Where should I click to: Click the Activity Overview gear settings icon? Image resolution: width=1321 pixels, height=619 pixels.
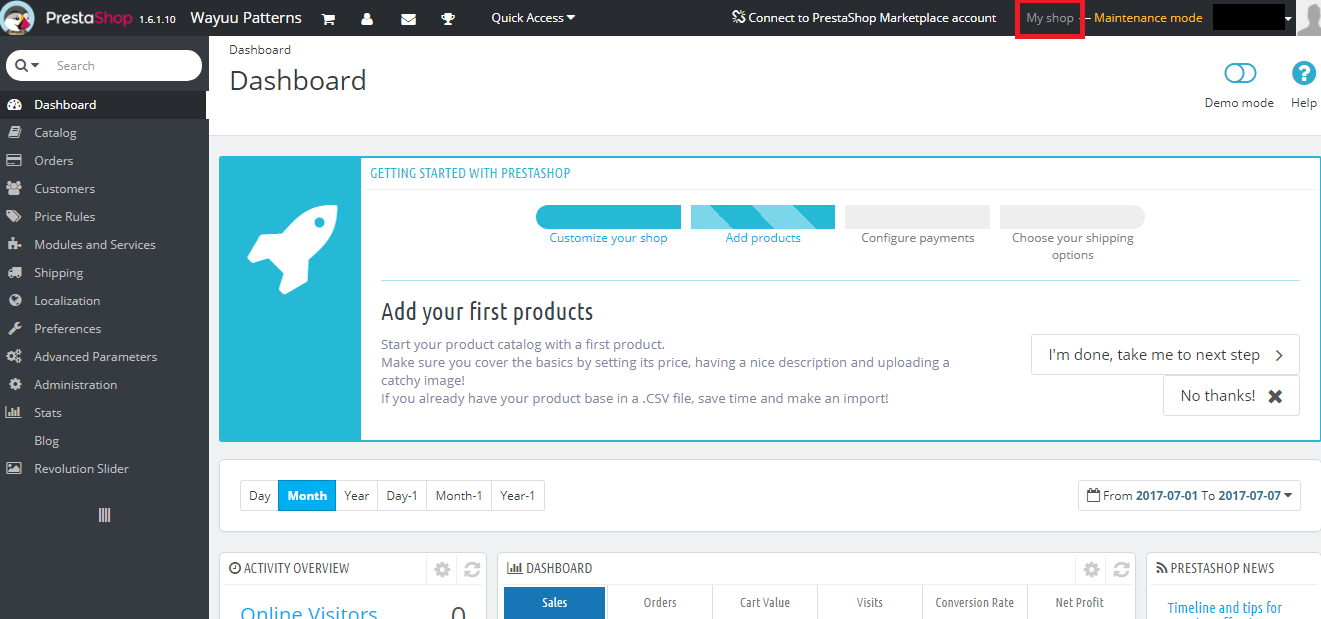point(442,569)
